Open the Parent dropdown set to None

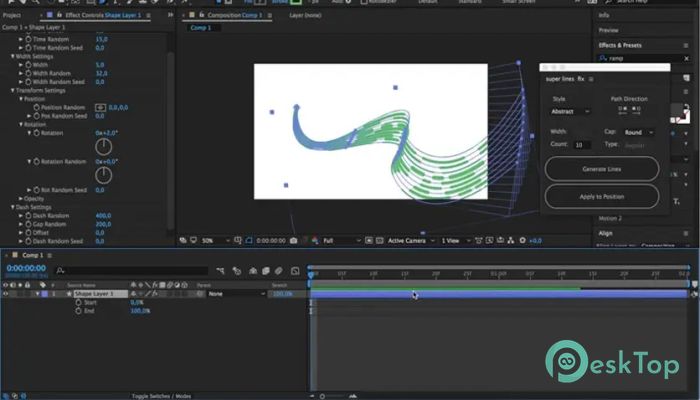(x=236, y=294)
